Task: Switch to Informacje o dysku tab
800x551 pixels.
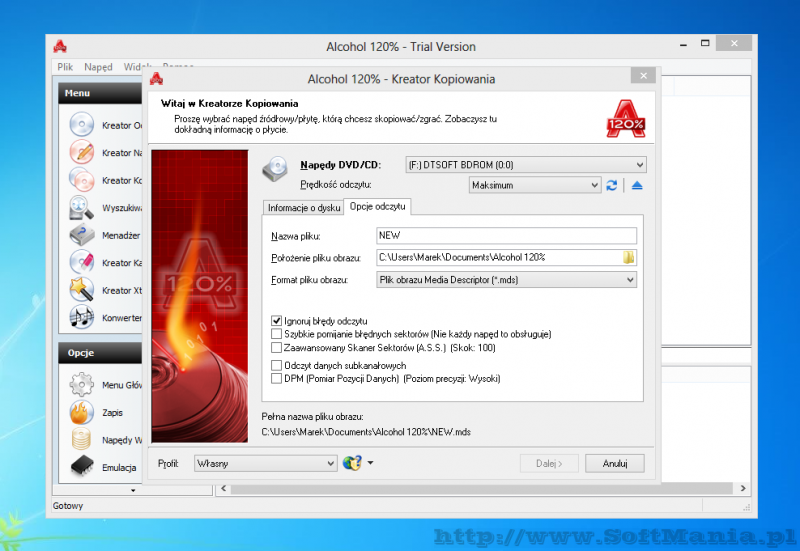Action: [304, 208]
